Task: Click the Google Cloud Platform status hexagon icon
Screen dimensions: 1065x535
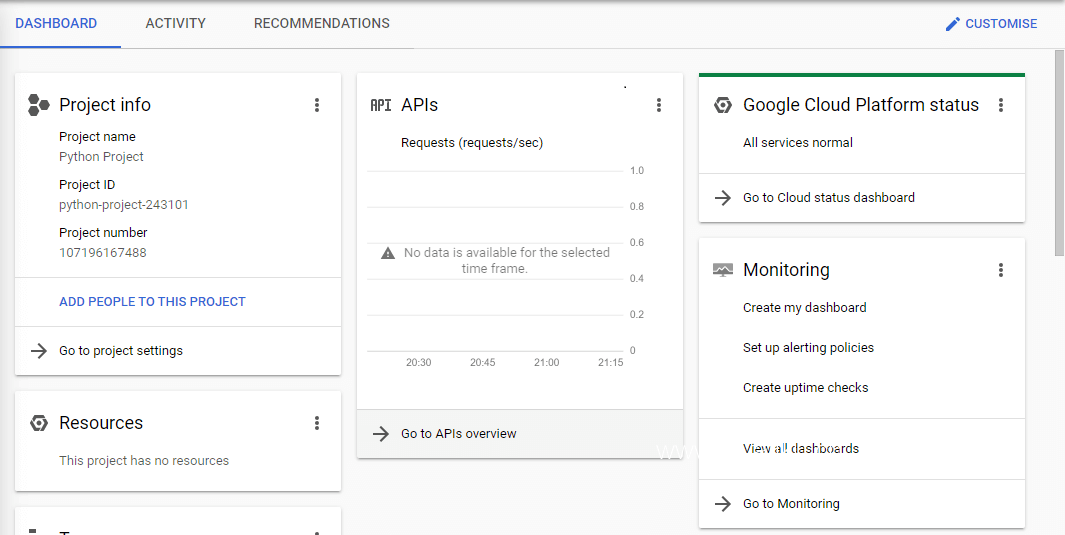Action: (723, 105)
